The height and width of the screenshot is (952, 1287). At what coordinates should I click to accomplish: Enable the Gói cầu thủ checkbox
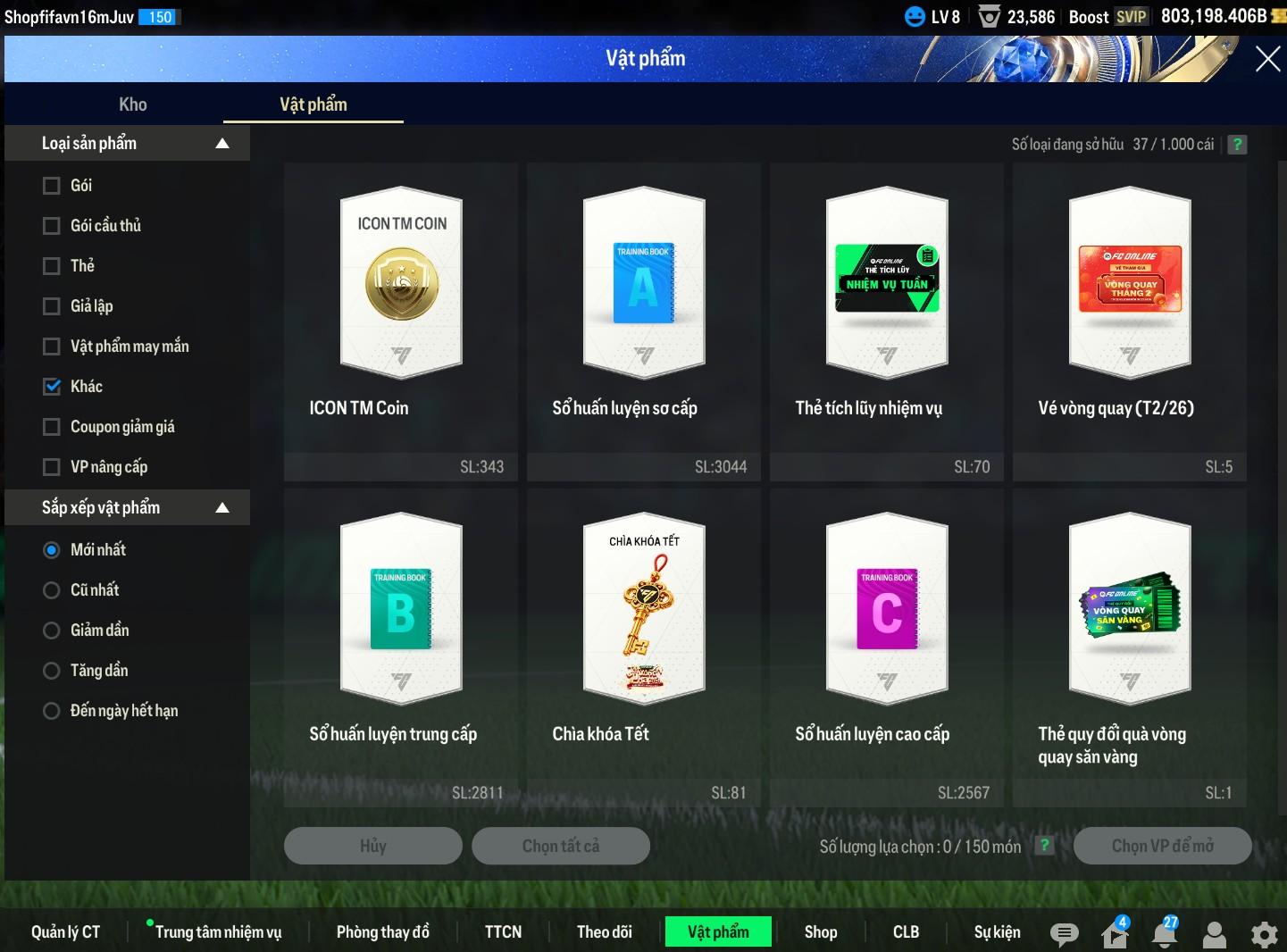point(52,226)
